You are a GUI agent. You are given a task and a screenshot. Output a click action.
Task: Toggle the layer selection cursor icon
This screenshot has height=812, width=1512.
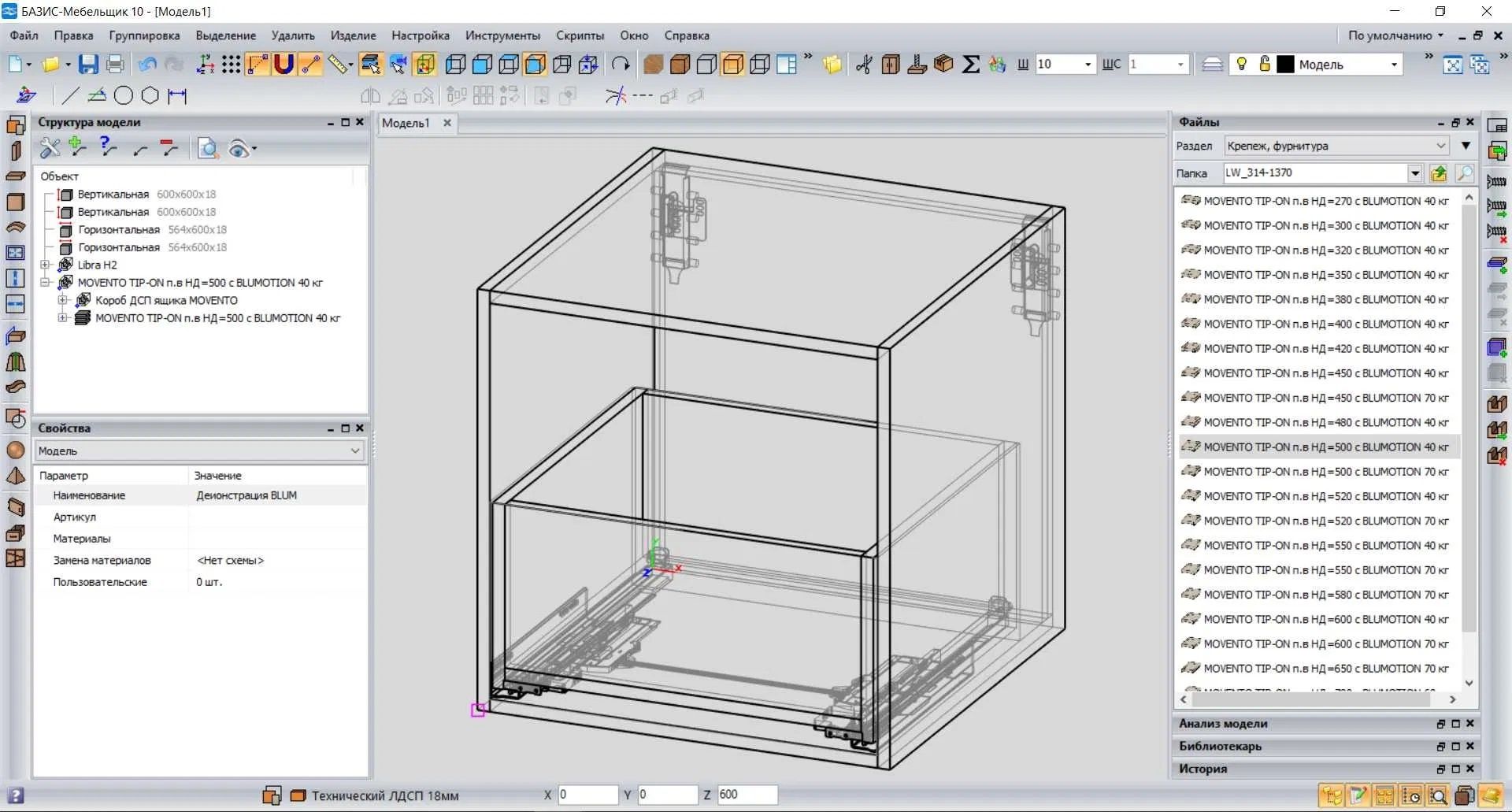click(x=371, y=65)
